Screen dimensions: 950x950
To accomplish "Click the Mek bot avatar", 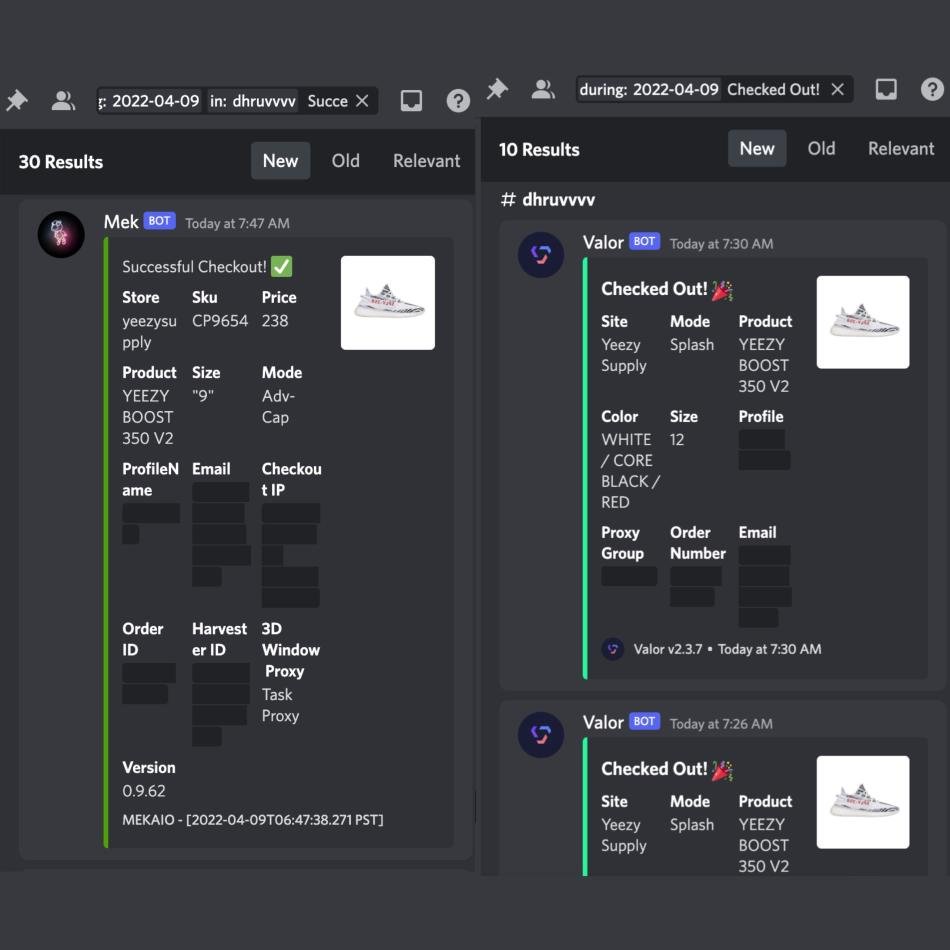I will tap(61, 234).
